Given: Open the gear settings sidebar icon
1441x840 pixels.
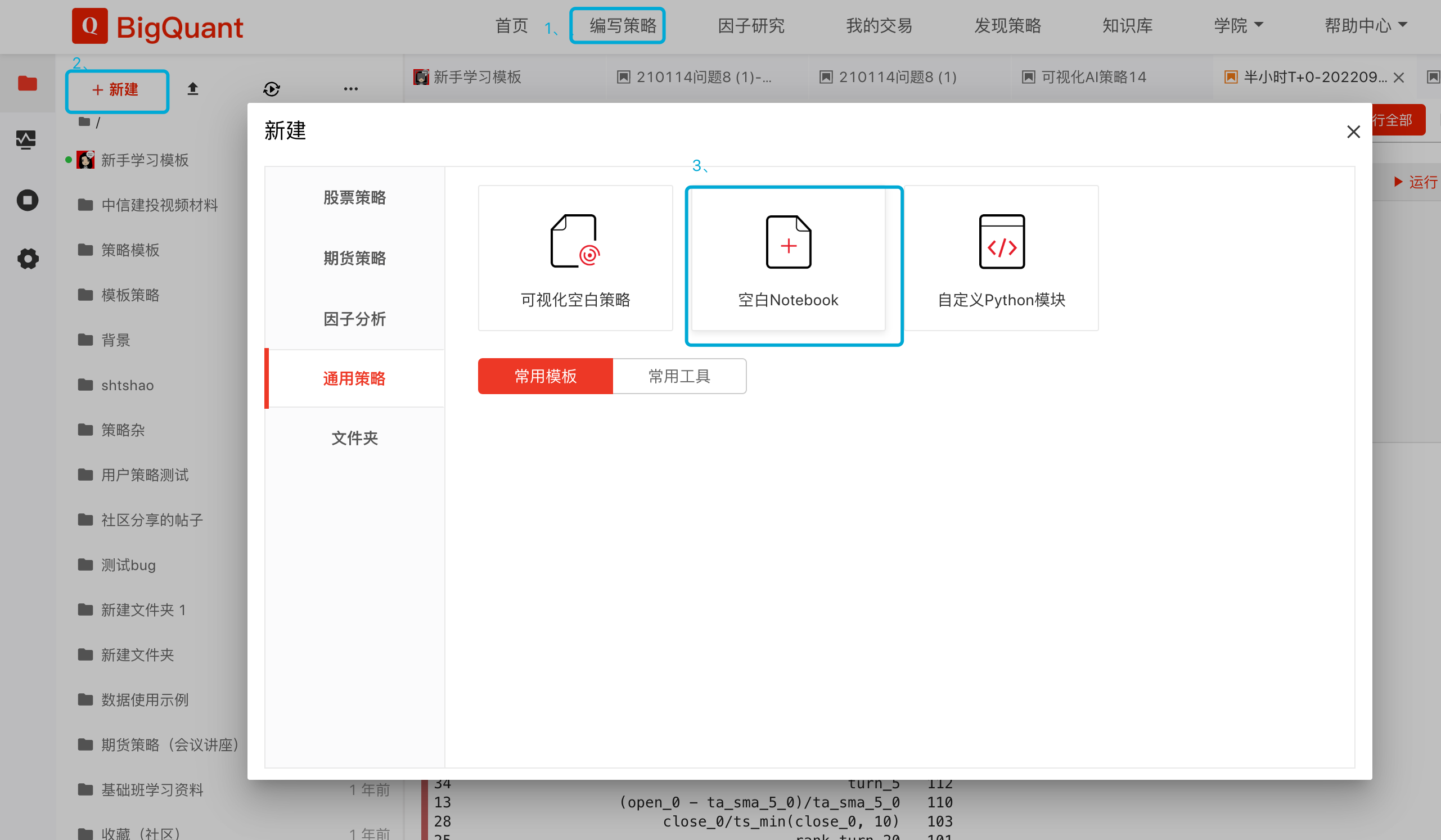Looking at the screenshot, I should (x=27, y=259).
